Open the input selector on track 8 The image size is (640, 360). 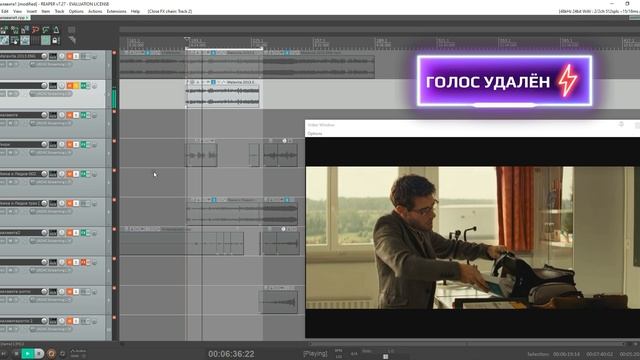(51, 270)
